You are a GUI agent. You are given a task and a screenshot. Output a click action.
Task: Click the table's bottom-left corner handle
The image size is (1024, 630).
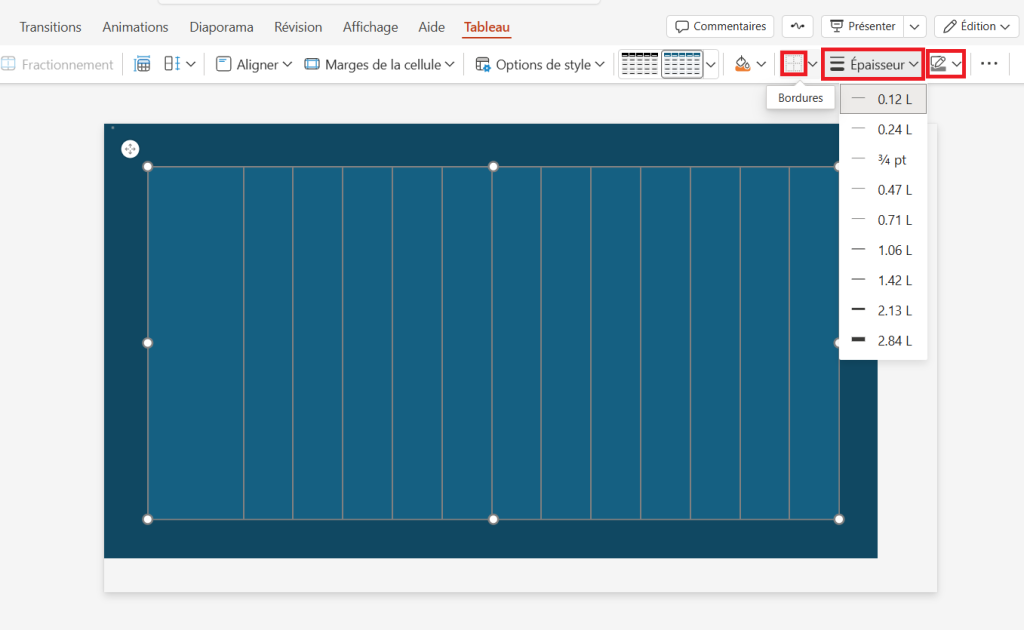point(148,519)
